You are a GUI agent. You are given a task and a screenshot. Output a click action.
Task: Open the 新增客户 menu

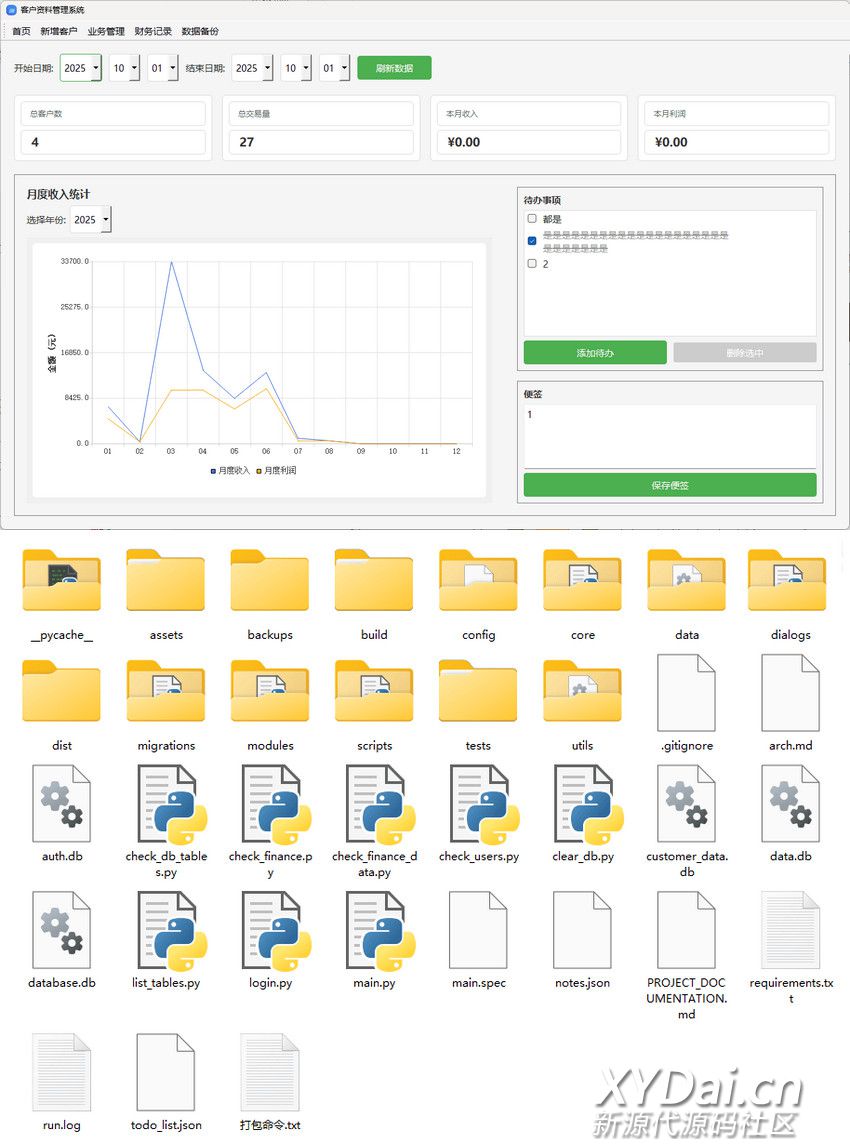[x=58, y=31]
